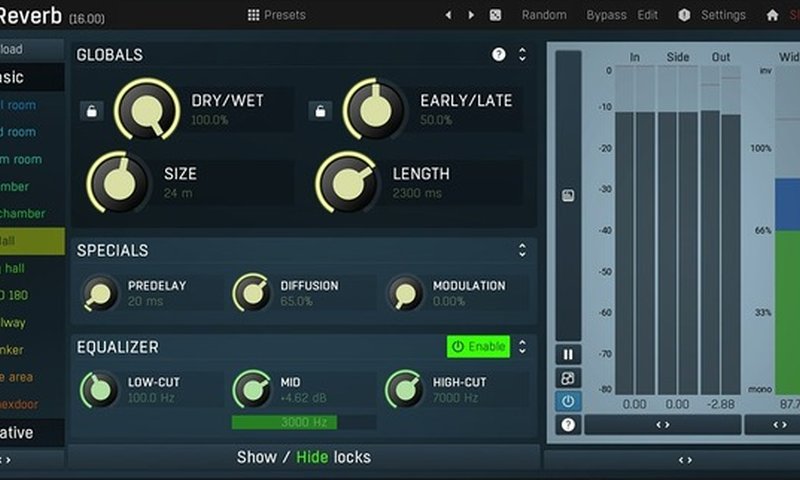Collapse the Globals section arrows
Screen dimensions: 800x480
click(x=522, y=55)
